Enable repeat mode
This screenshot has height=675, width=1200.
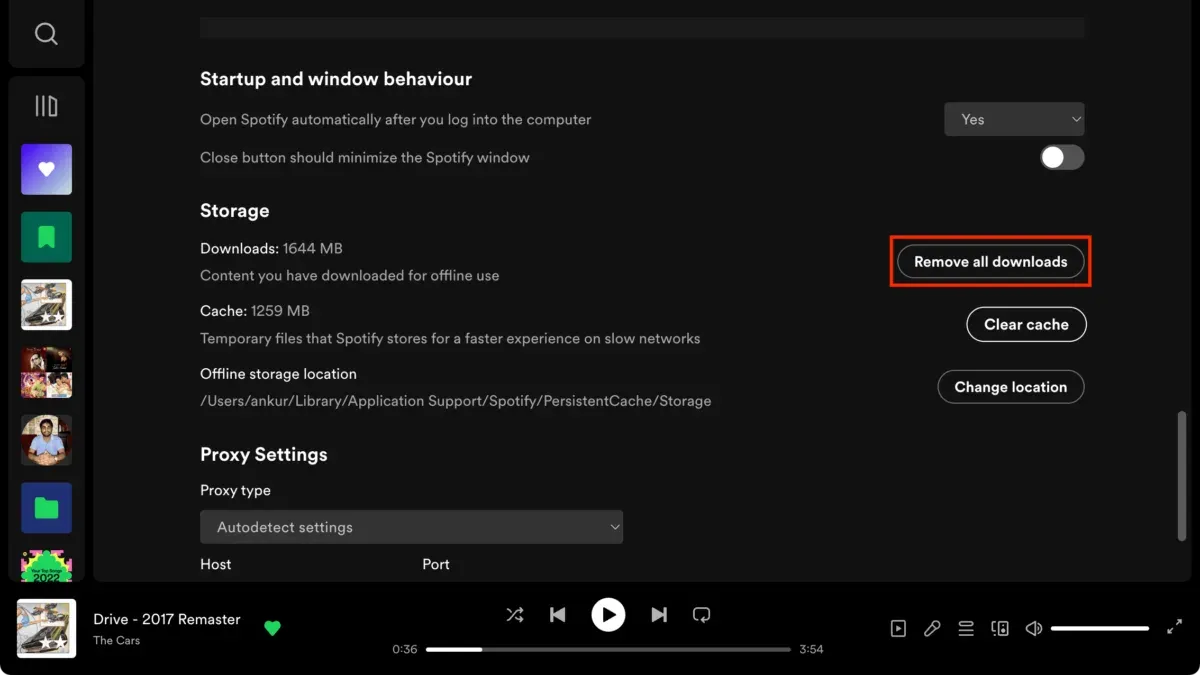click(x=702, y=615)
